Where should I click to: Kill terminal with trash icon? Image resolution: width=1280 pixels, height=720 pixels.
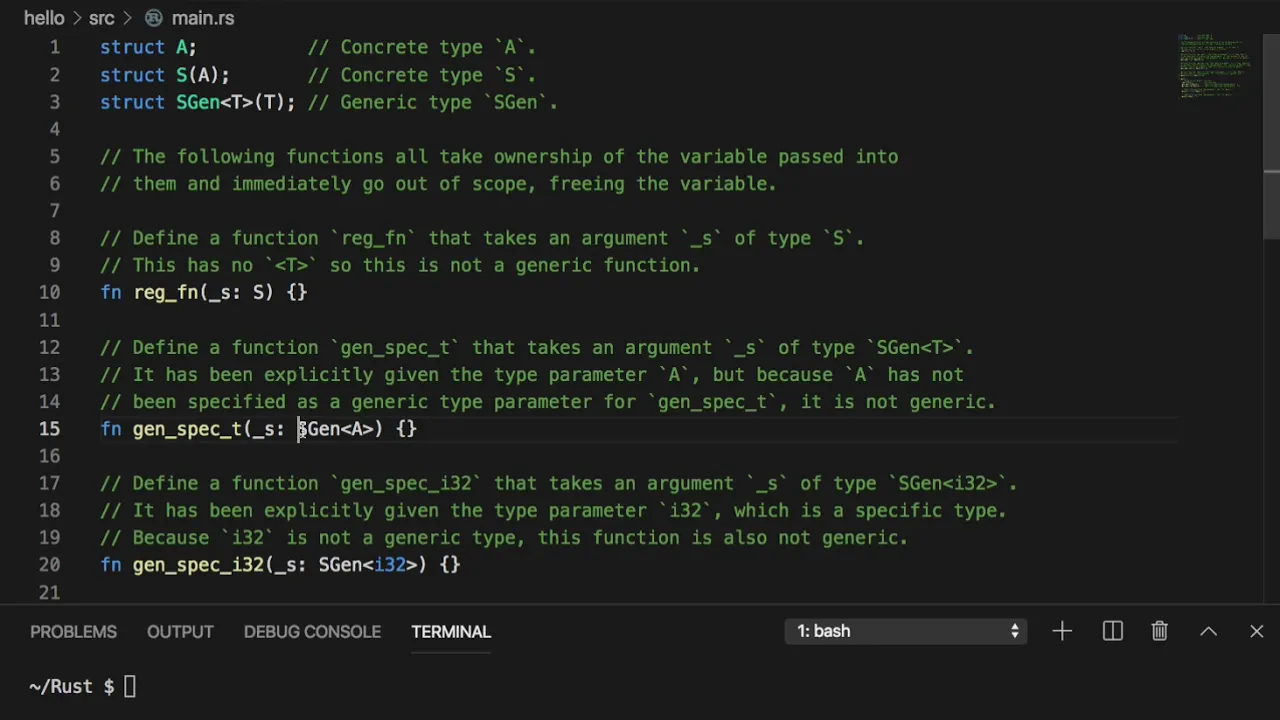point(1159,631)
